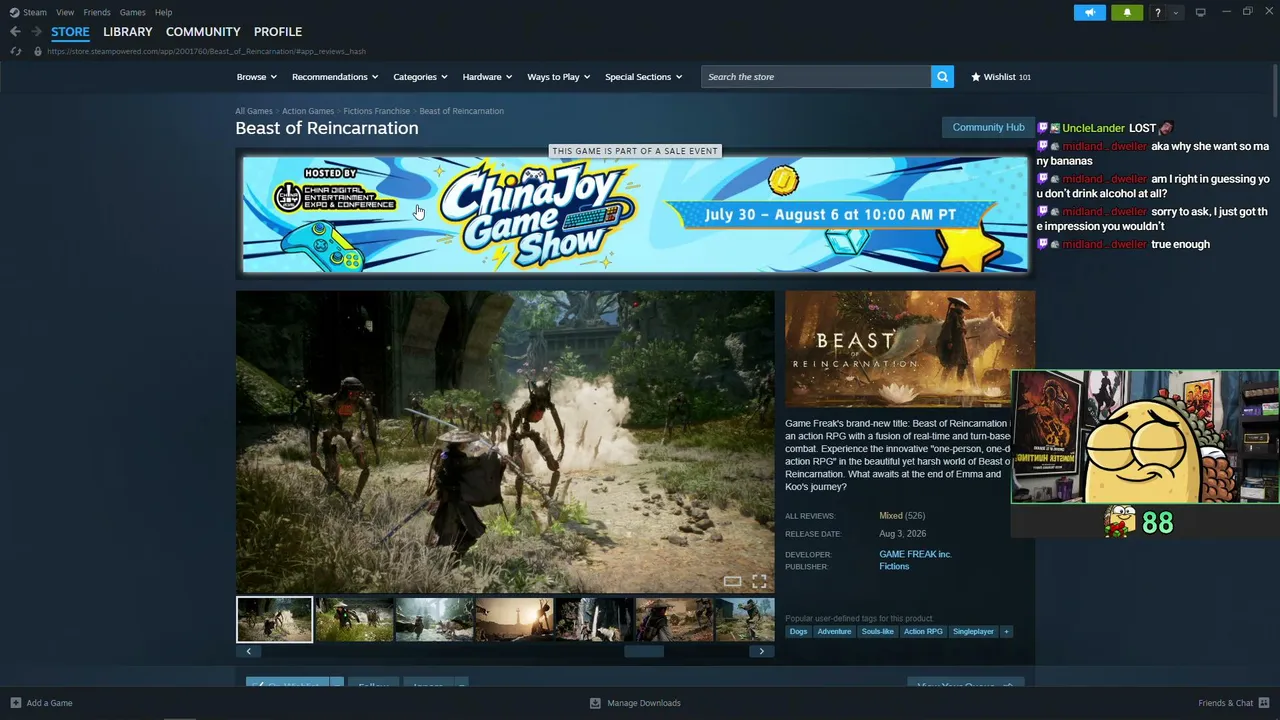Open the blue announcements megaphone button
Image resolution: width=1280 pixels, height=720 pixels.
point(1090,12)
